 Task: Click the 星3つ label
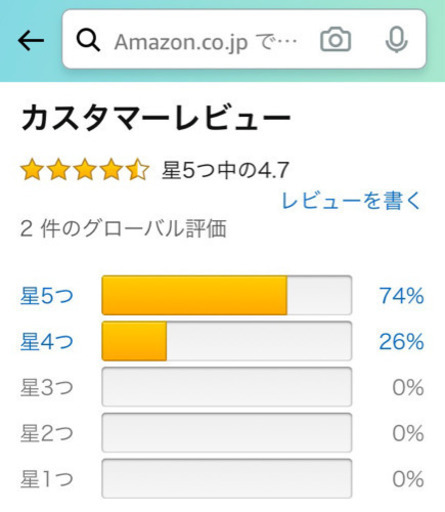[x=47, y=387]
